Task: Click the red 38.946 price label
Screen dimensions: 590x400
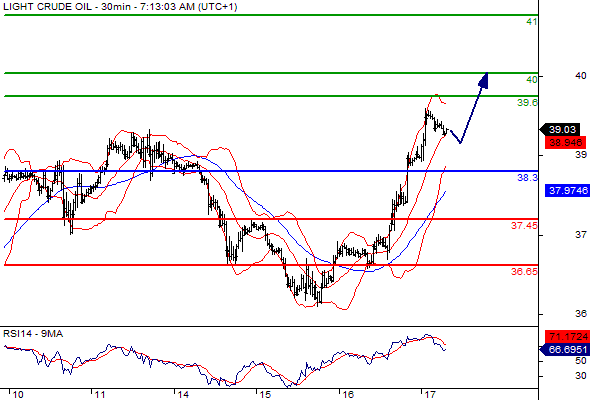Action: (x=565, y=143)
